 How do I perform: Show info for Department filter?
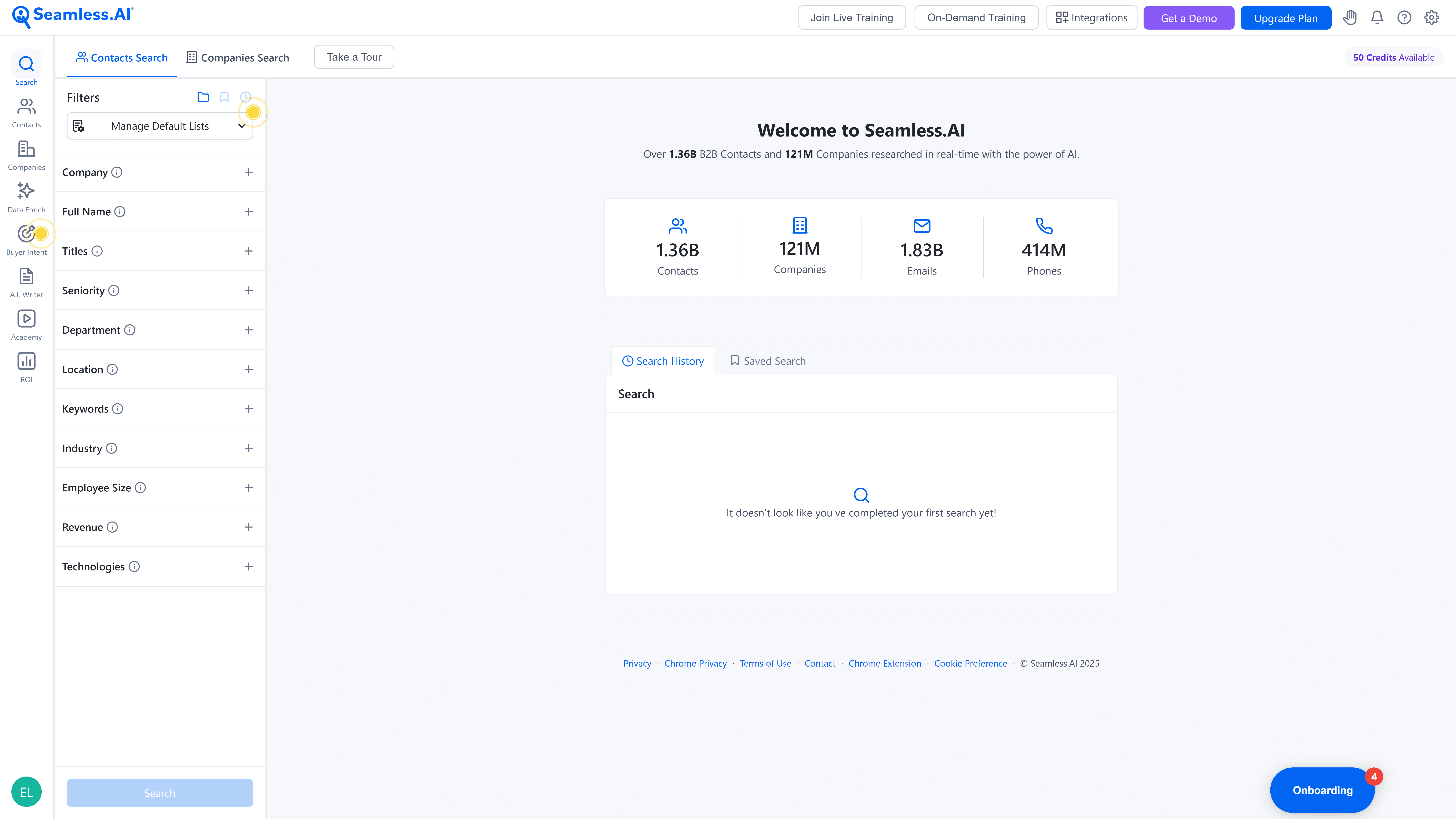click(x=129, y=330)
